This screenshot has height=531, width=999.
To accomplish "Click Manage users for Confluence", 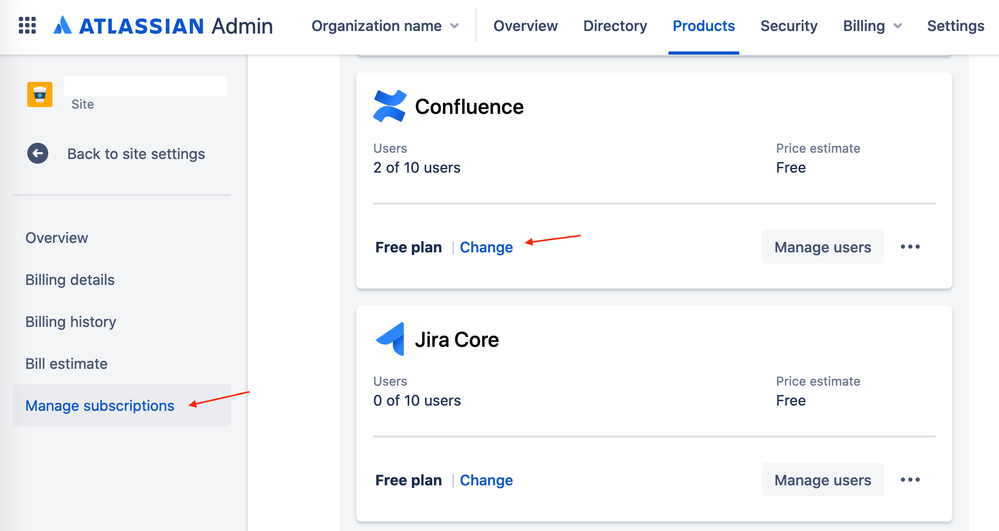I will click(x=822, y=247).
